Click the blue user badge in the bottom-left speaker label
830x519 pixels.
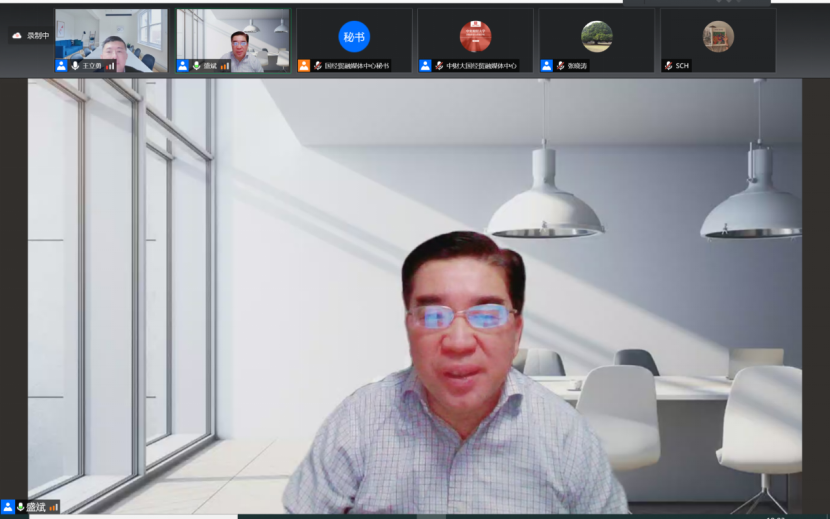(8, 508)
